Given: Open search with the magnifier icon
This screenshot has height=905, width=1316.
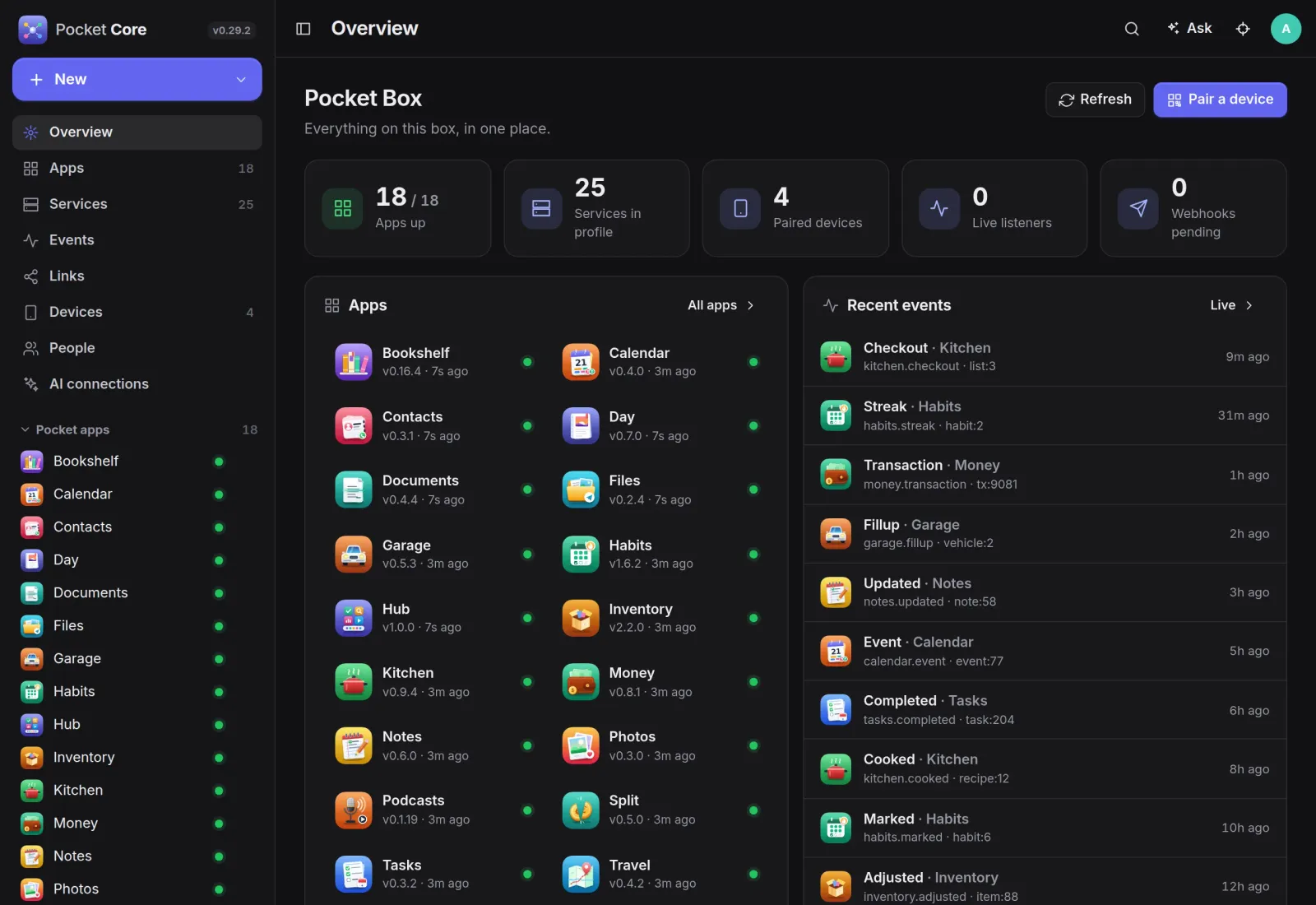Looking at the screenshot, I should pos(1132,29).
